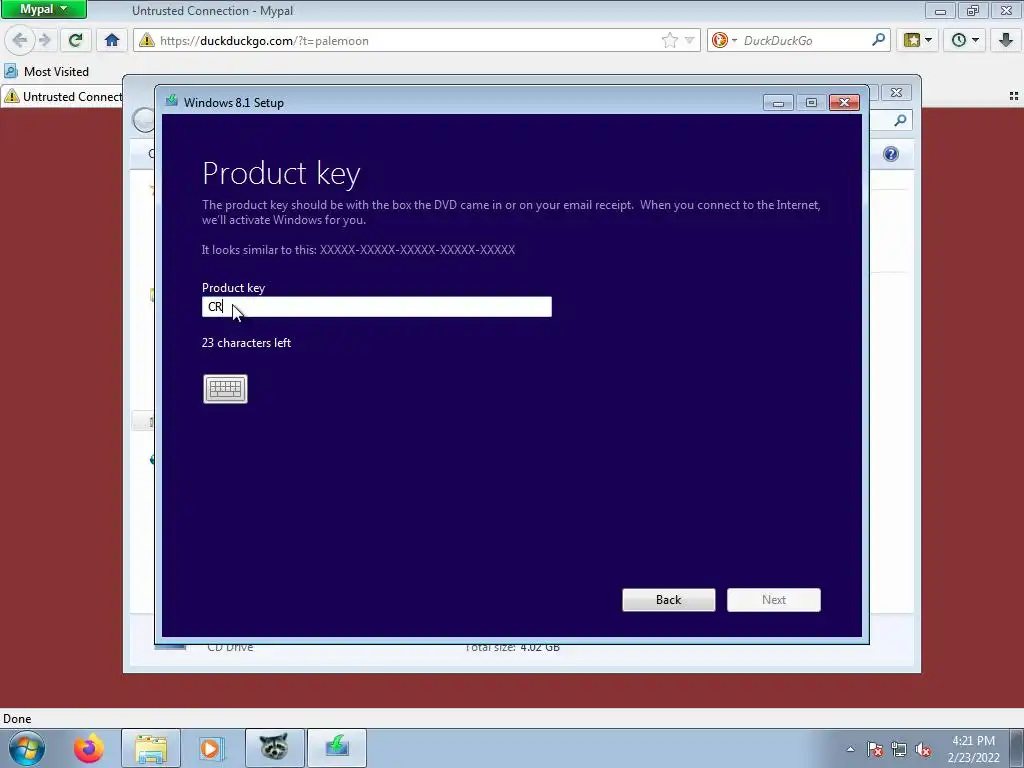Open Windows Explorer from taskbar
The image size is (1024, 768).
point(151,748)
